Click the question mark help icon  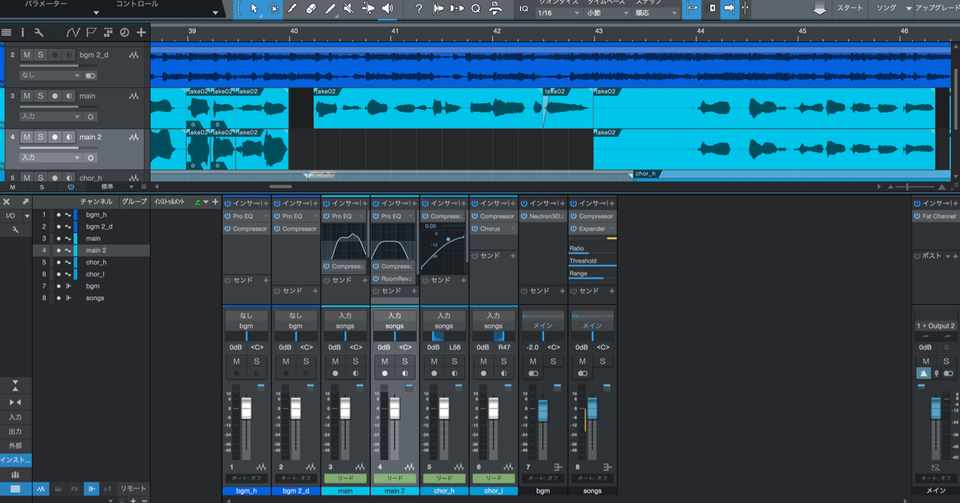(419, 9)
